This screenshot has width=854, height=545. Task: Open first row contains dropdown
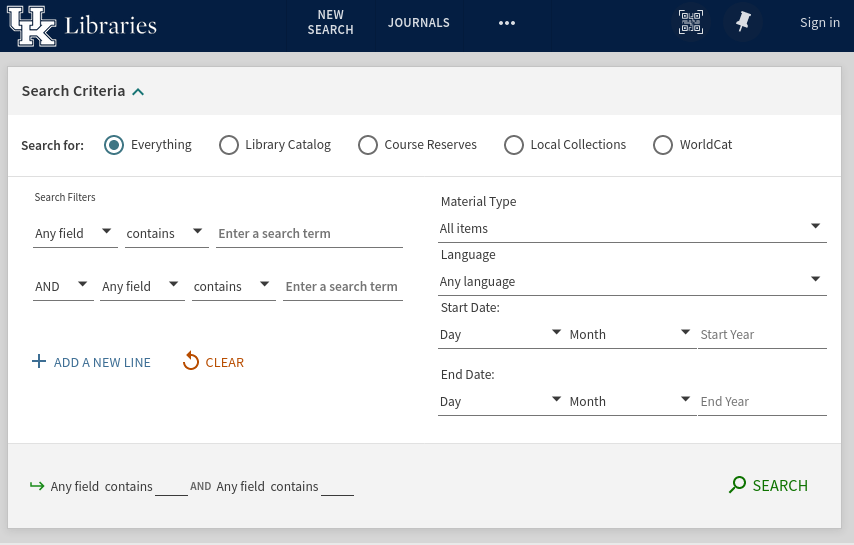pos(167,234)
